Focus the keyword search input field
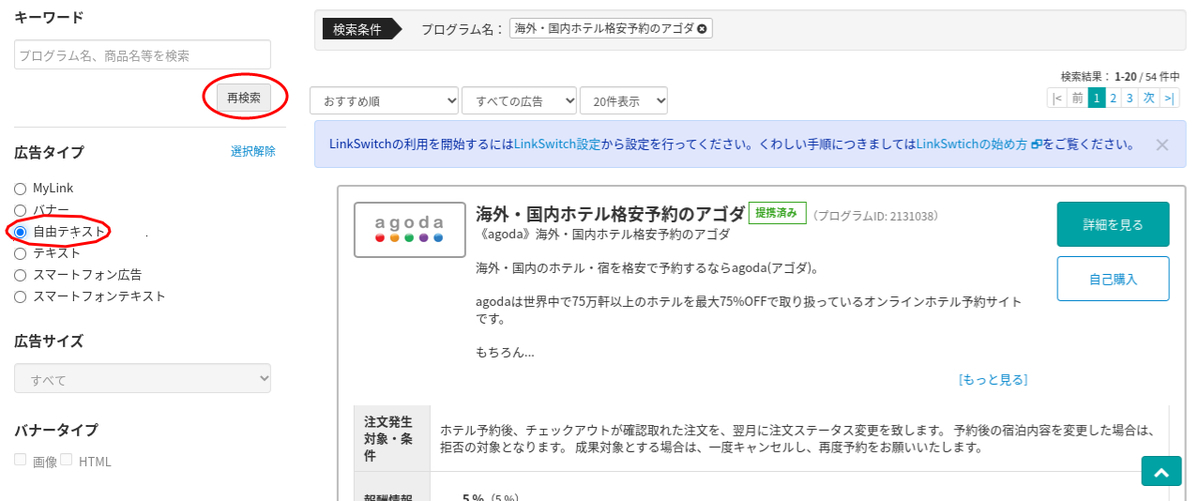 [142, 55]
